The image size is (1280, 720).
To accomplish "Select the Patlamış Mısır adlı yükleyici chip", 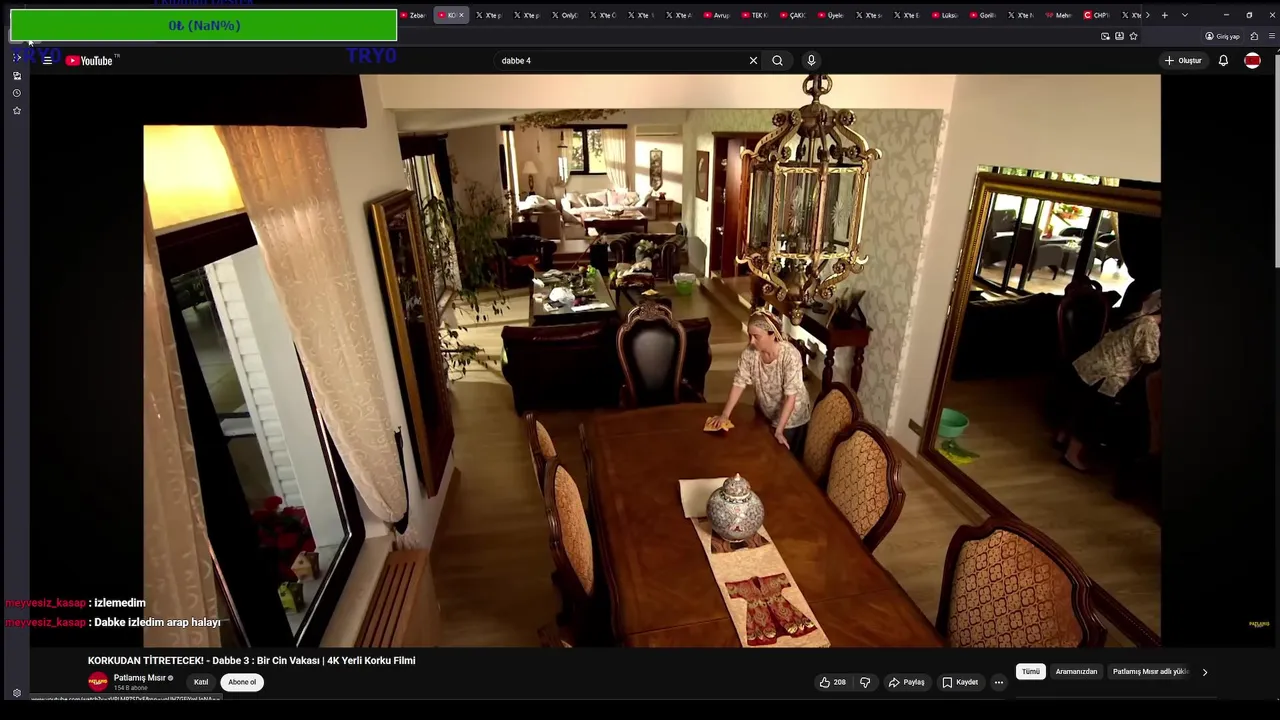I will coord(1150,672).
